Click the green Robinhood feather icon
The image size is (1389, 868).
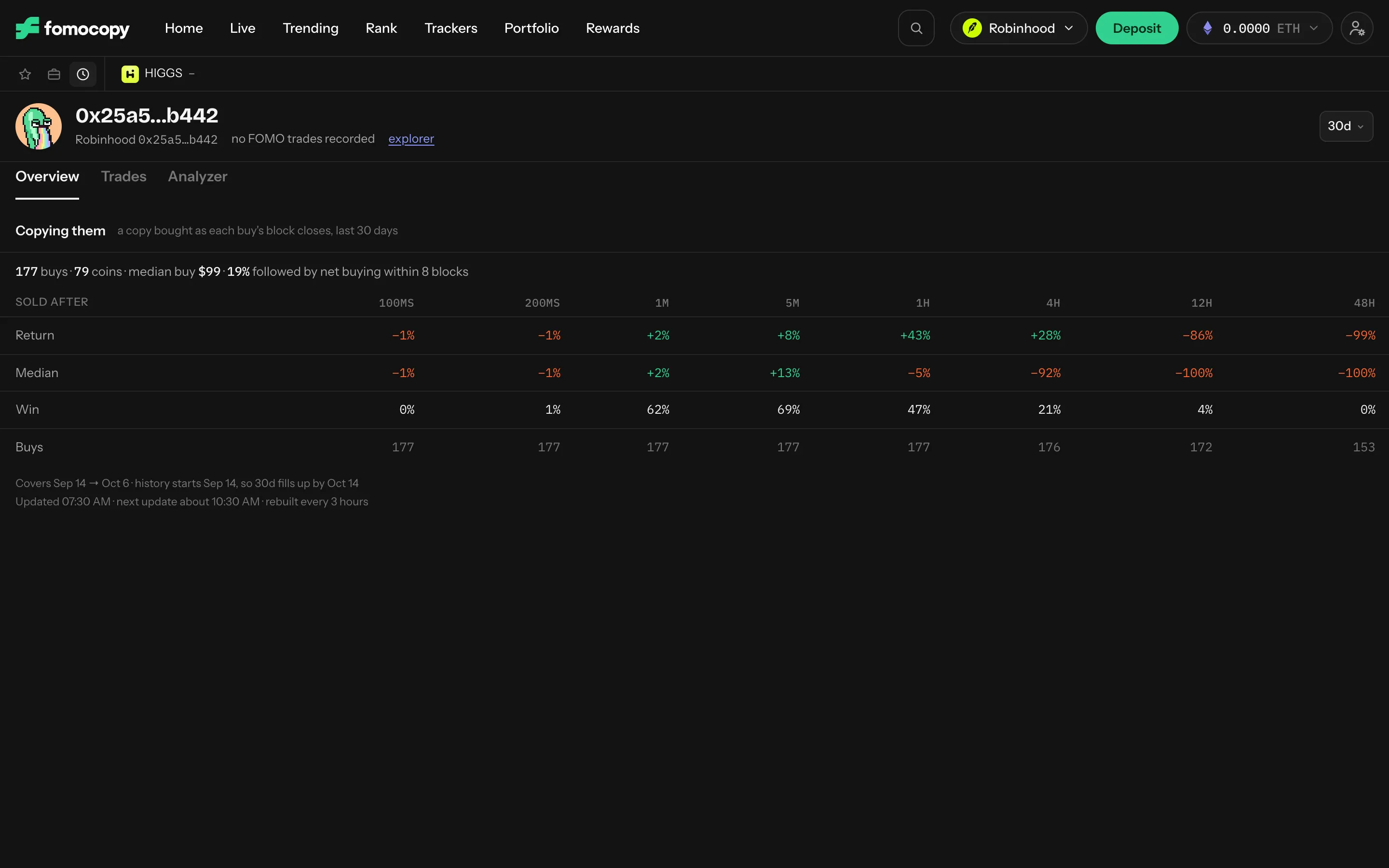point(972,28)
